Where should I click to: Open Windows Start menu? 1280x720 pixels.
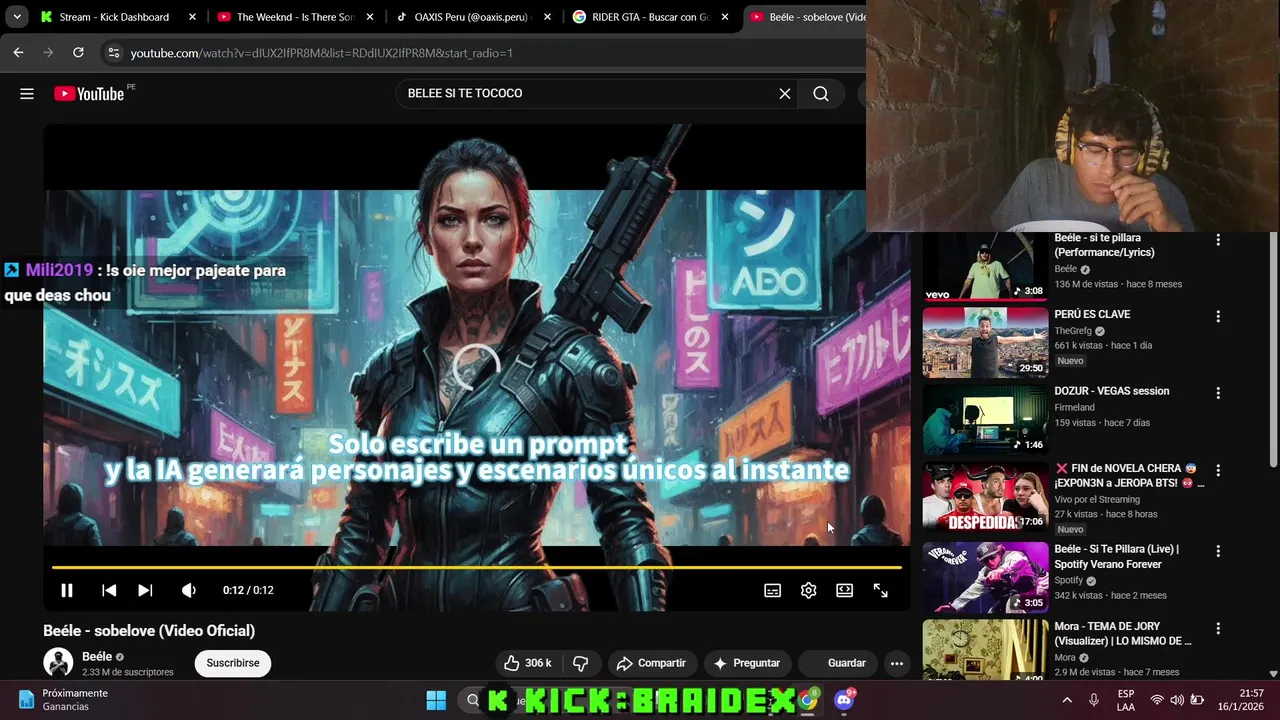pos(436,700)
